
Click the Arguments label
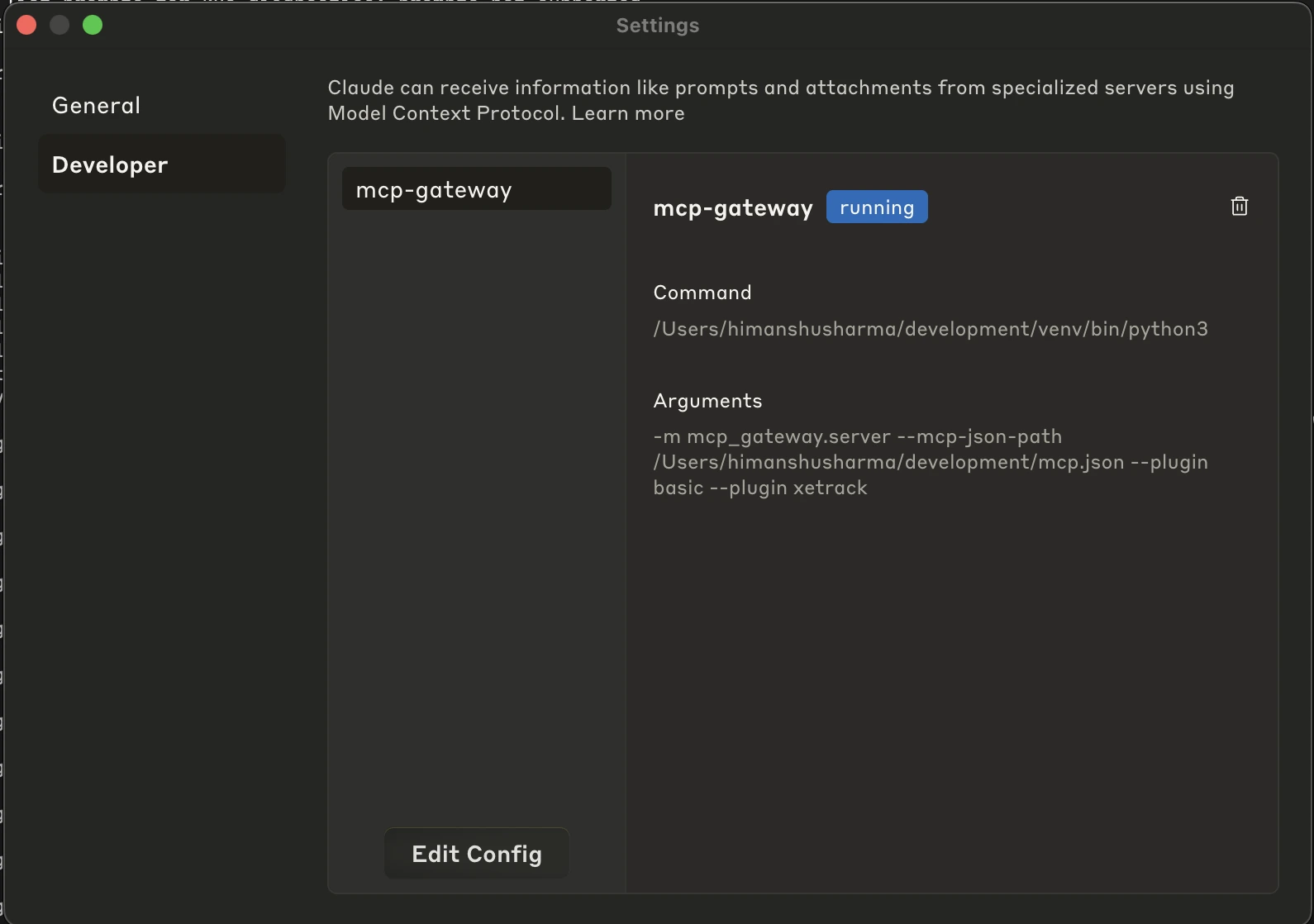coord(707,401)
